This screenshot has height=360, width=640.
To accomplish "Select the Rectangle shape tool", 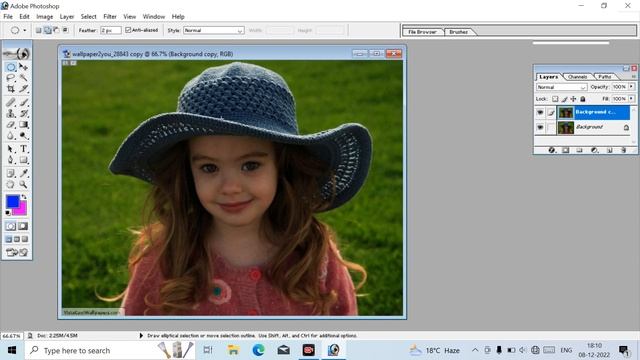I will point(23,160).
